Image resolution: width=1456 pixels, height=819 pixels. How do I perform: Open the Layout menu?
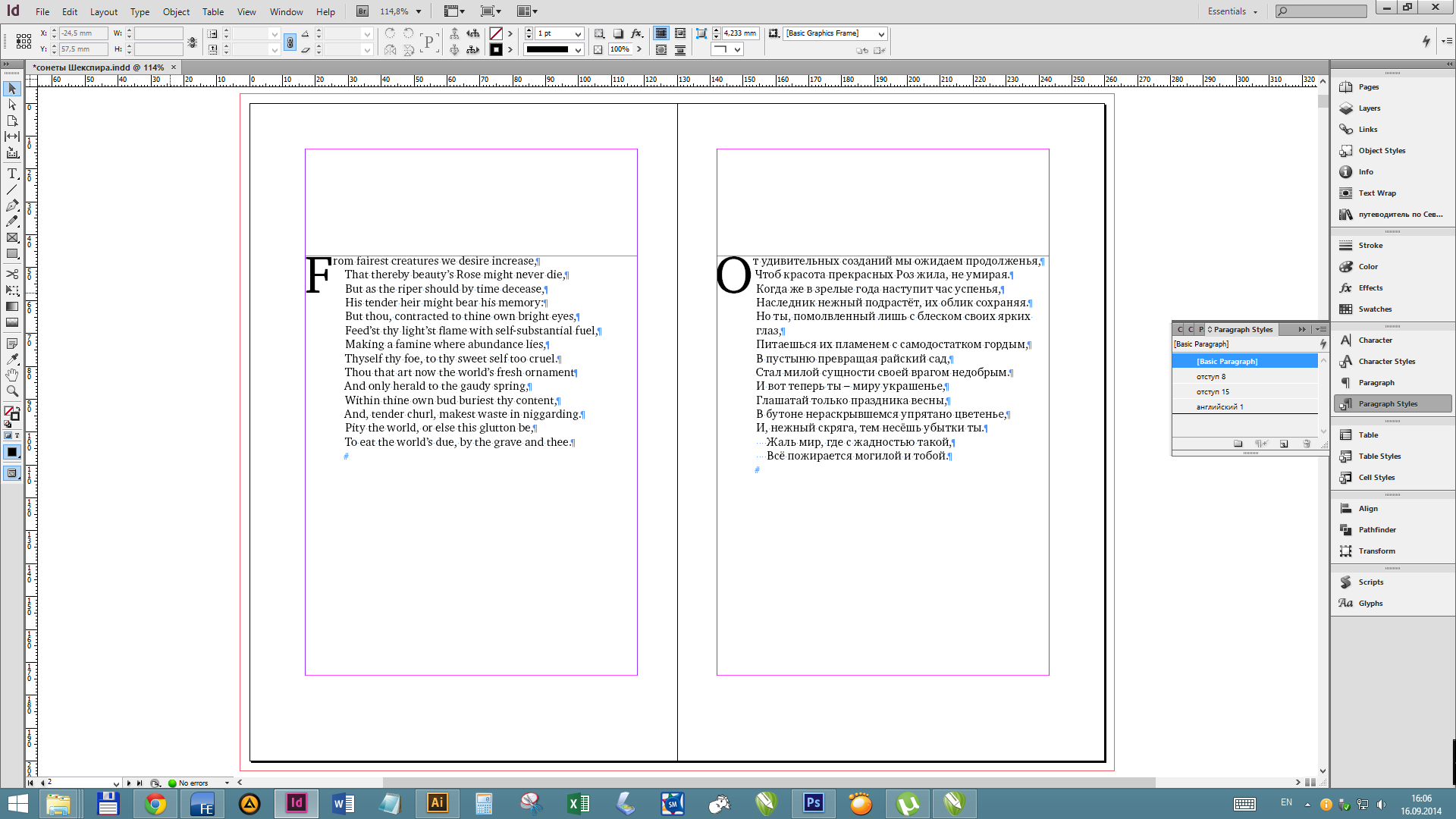104,11
